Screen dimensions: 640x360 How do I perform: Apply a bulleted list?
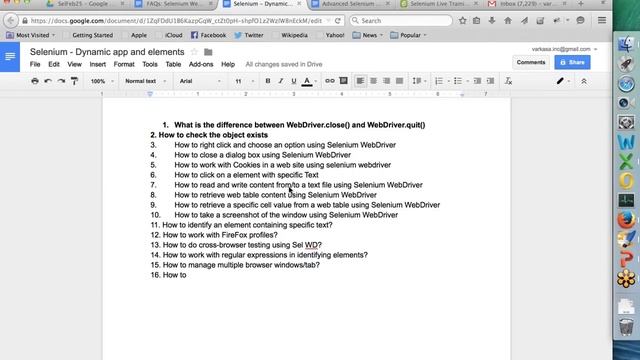click(x=458, y=81)
